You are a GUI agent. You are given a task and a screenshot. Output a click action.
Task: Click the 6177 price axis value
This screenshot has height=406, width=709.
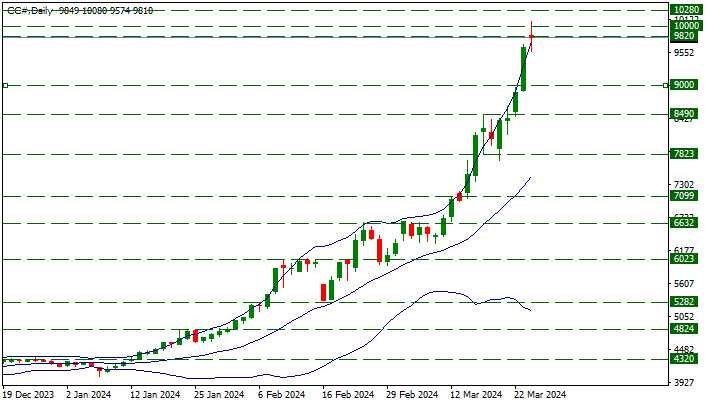684,250
